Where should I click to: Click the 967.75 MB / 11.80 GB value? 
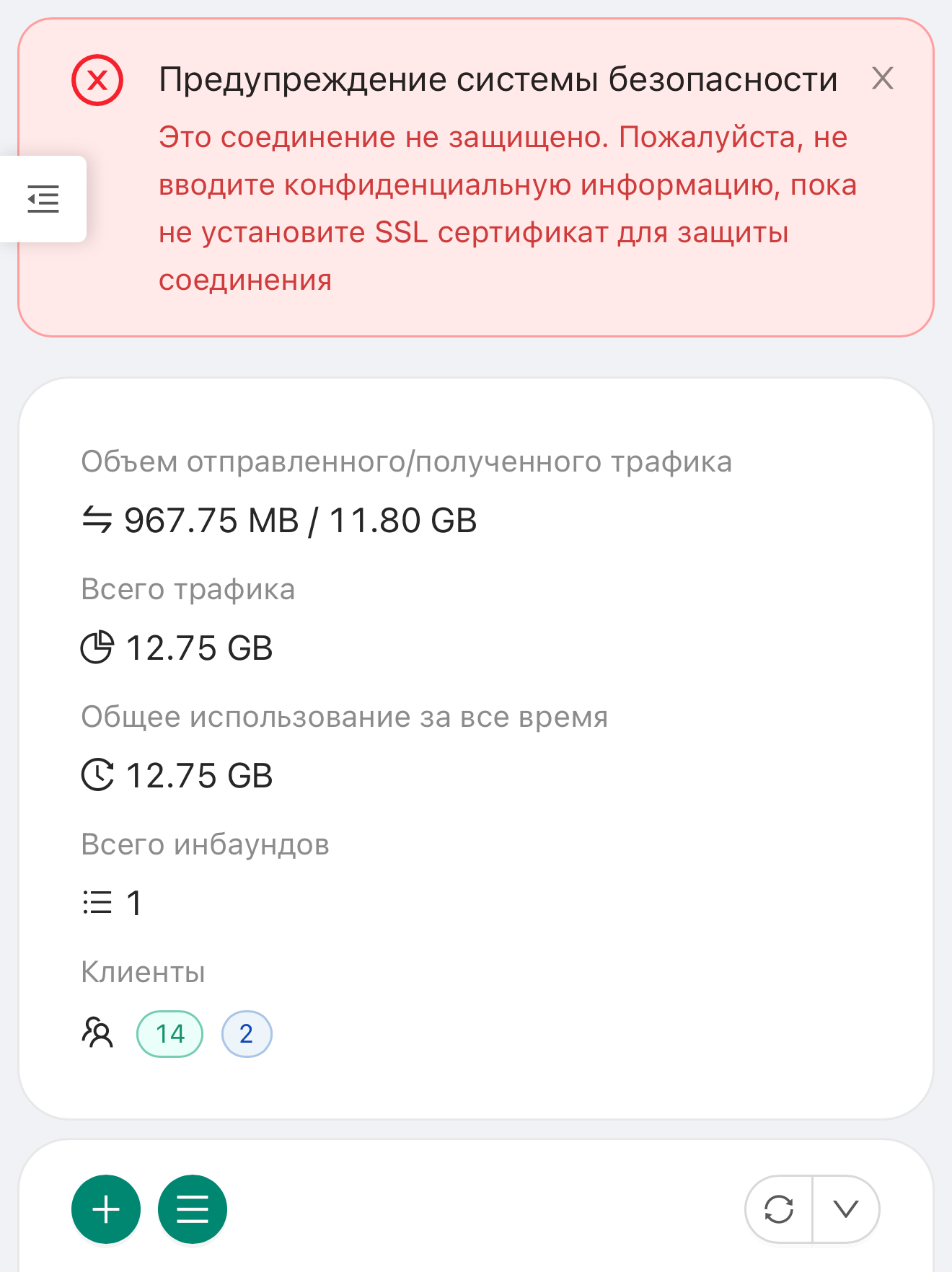(x=300, y=521)
